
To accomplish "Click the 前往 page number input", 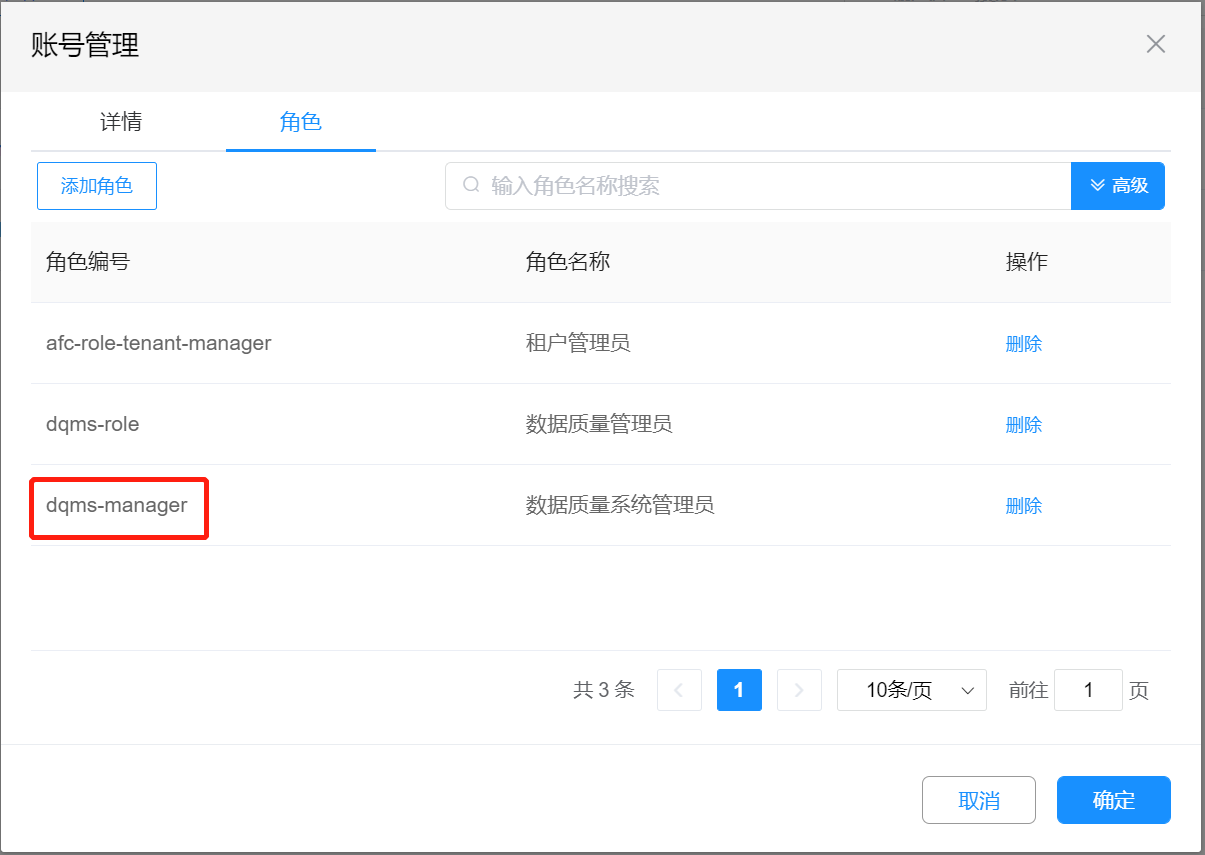I will click(1088, 690).
